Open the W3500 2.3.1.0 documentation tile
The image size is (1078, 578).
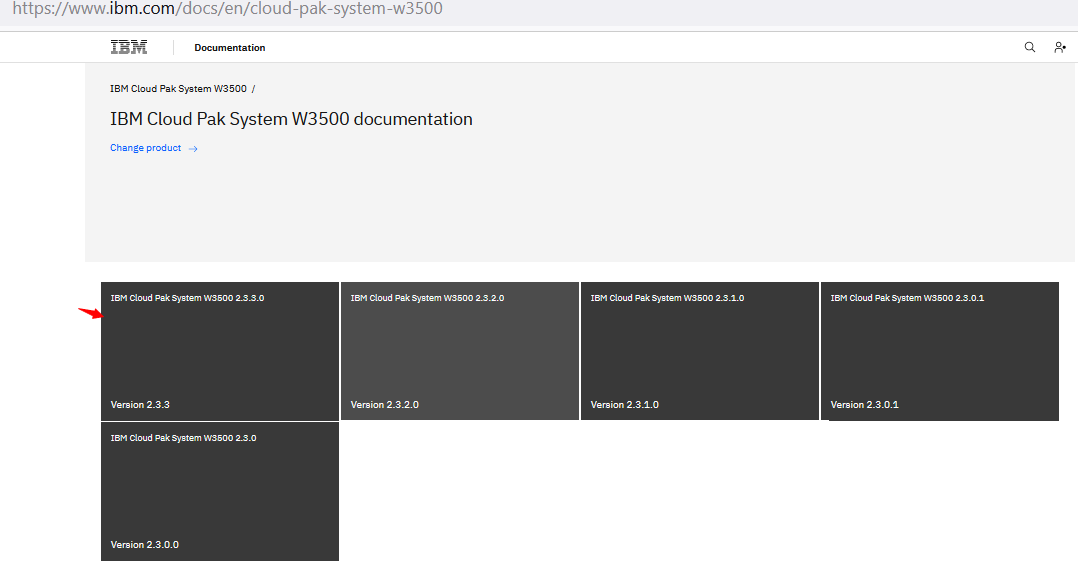(x=700, y=351)
